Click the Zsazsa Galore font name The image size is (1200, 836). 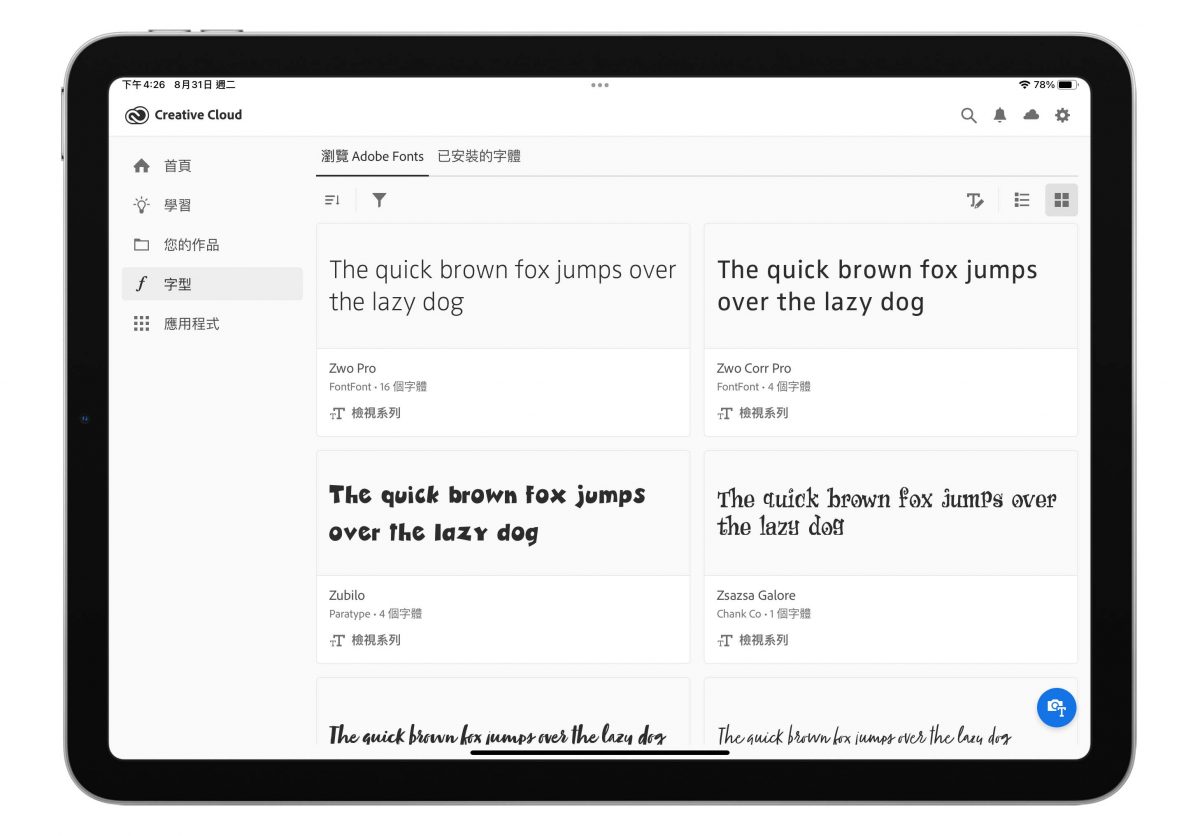click(x=756, y=595)
